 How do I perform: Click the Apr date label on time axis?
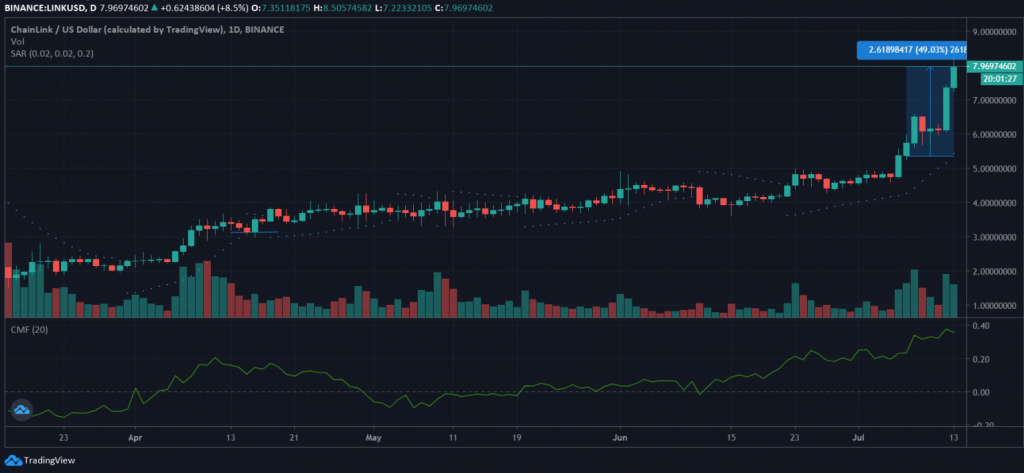coord(135,438)
